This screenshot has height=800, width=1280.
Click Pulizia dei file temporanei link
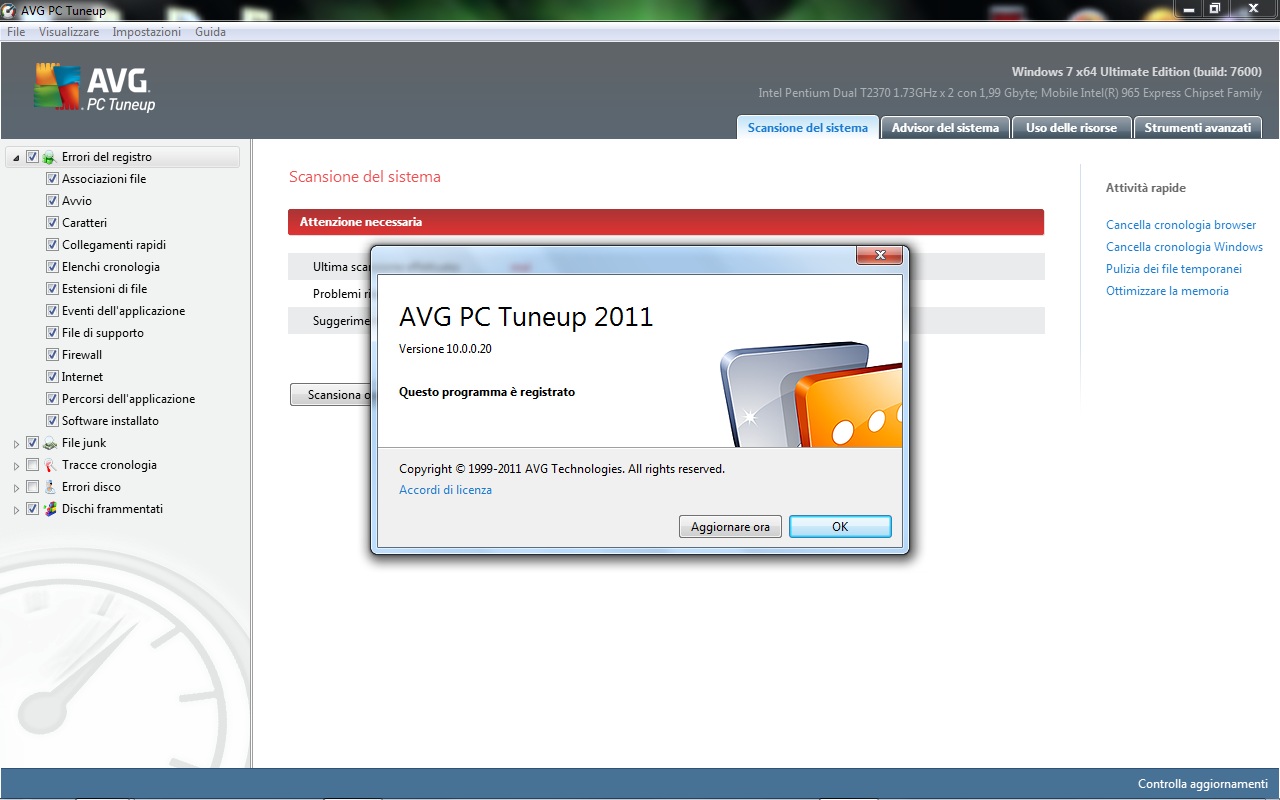coord(1174,269)
